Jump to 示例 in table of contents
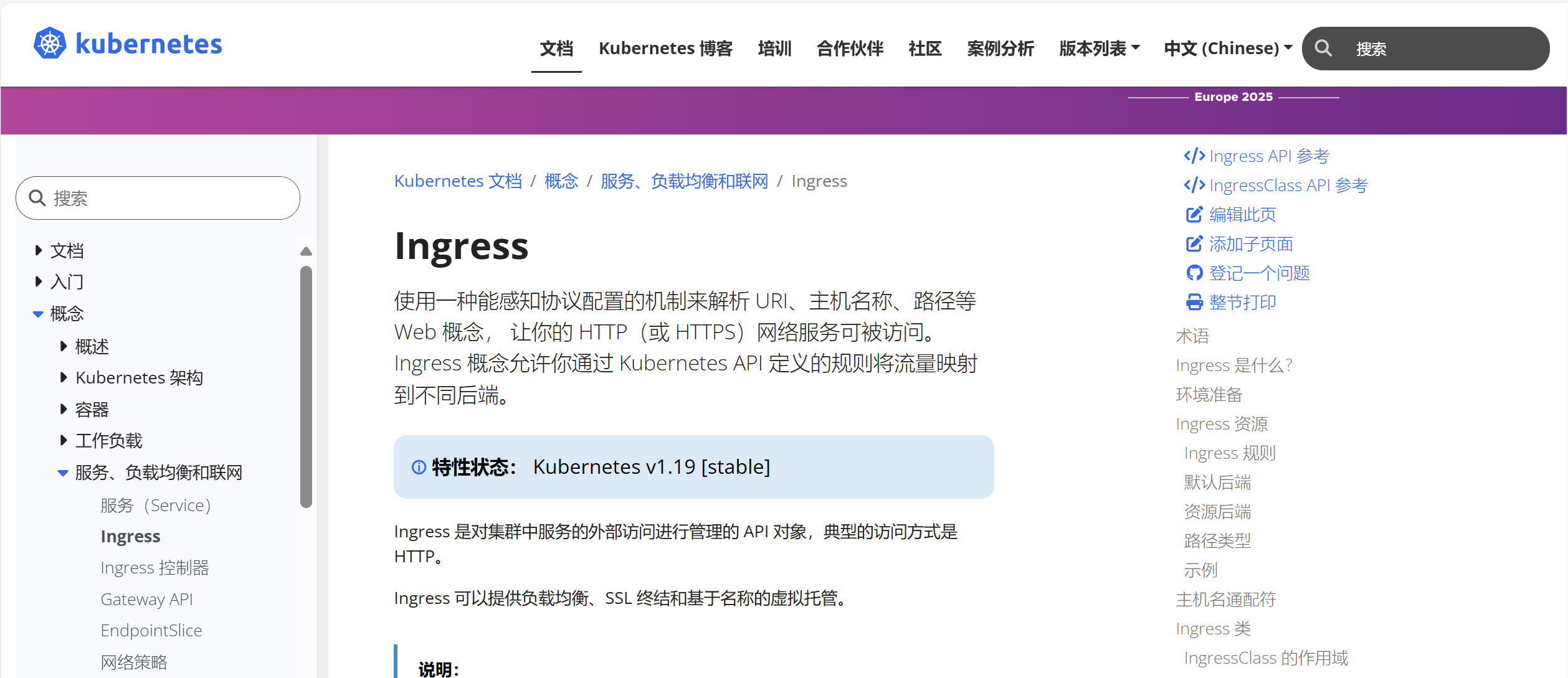The width and height of the screenshot is (1568, 678). click(1200, 570)
